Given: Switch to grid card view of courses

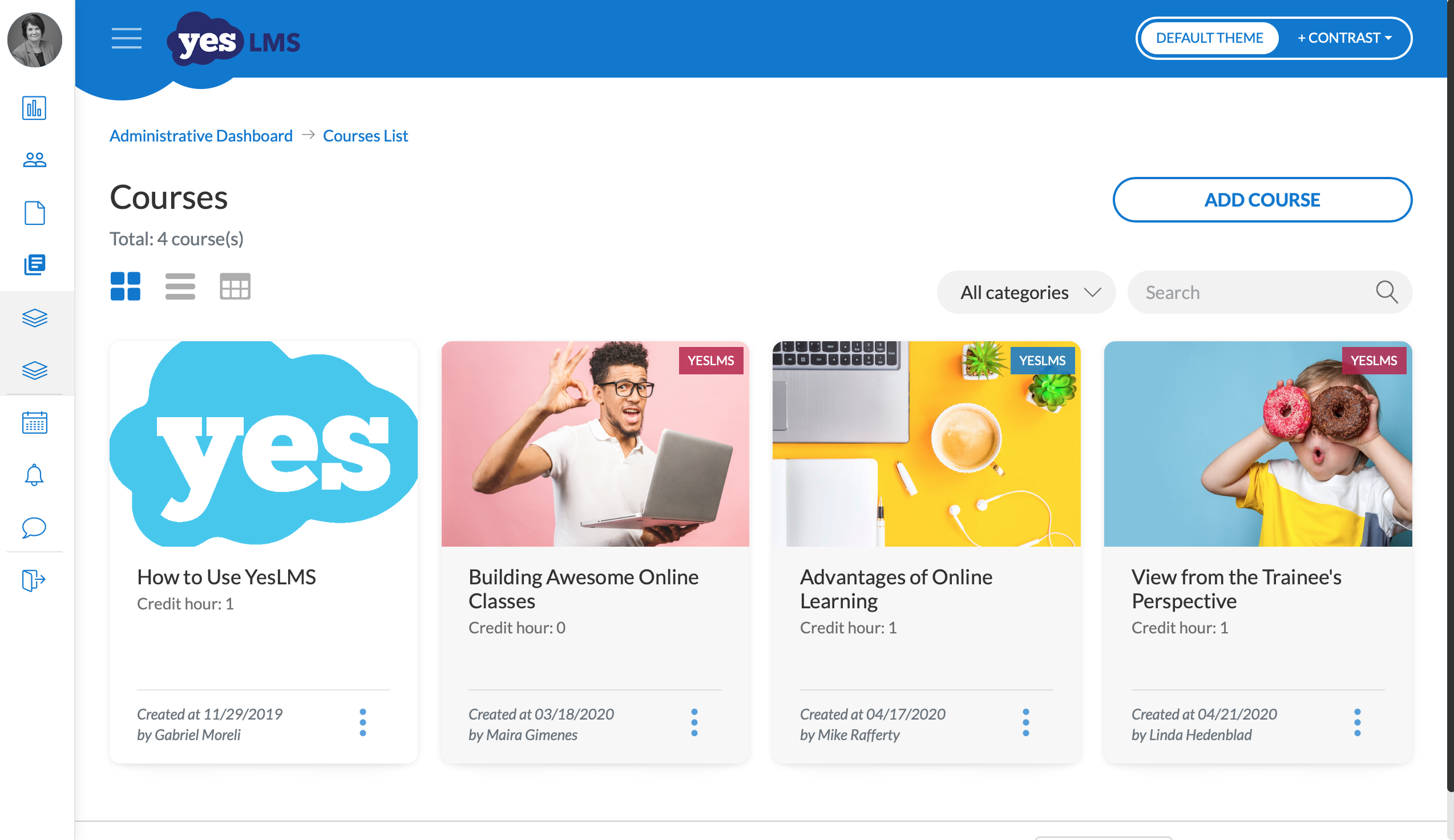Looking at the screenshot, I should (x=125, y=286).
